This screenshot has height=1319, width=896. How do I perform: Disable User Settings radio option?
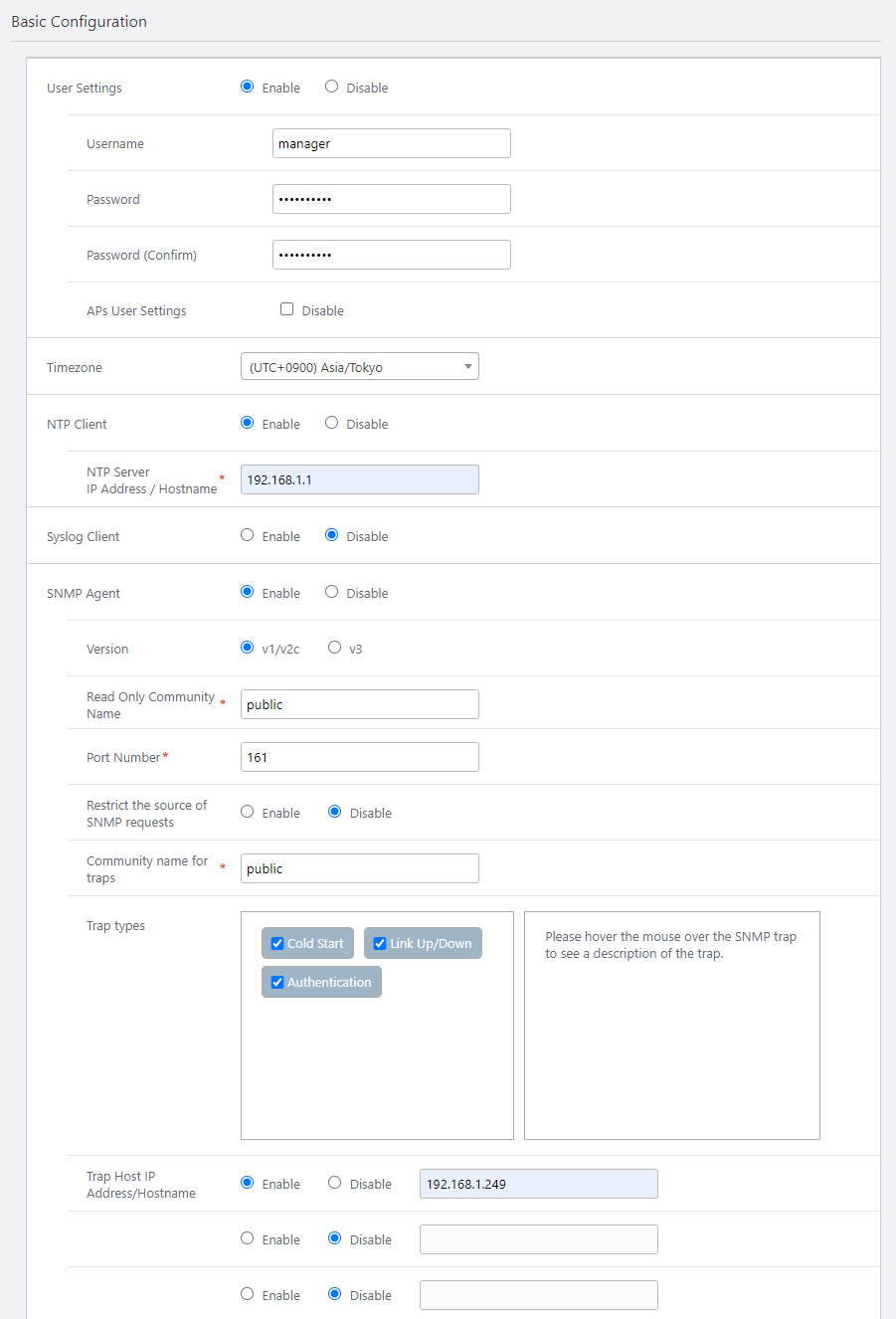(332, 88)
